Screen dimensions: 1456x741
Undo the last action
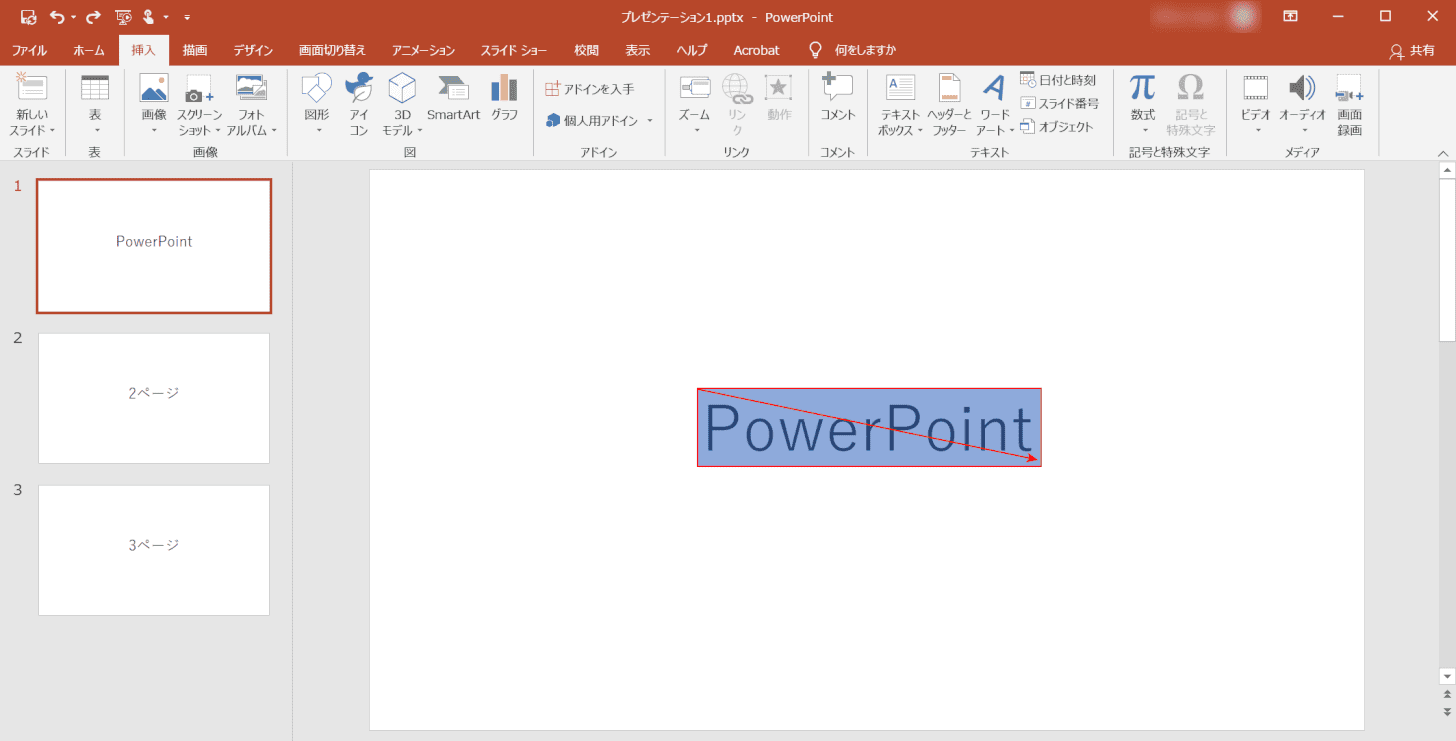click(57, 17)
